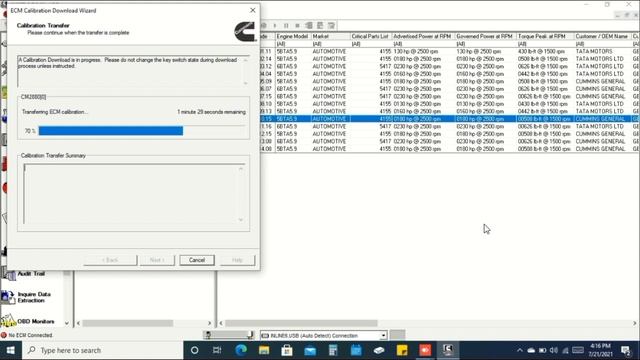
Task: Click scroll-down arrow in Transfer Summary box
Action: 241,220
